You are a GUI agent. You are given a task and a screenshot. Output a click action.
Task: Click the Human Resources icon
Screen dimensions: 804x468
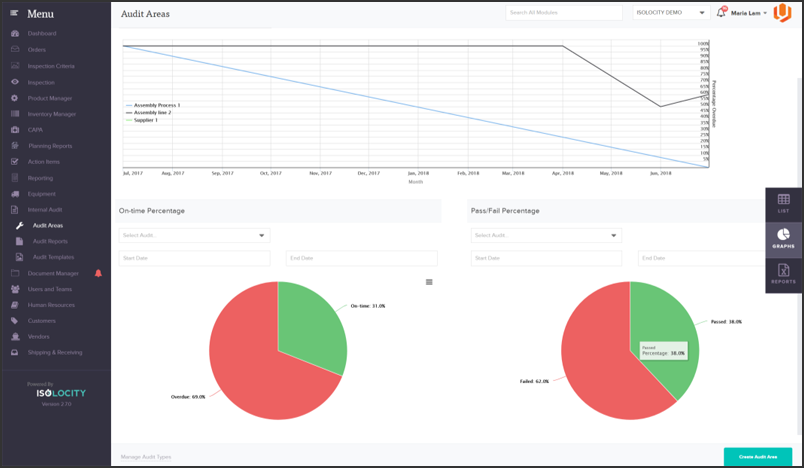(x=15, y=305)
